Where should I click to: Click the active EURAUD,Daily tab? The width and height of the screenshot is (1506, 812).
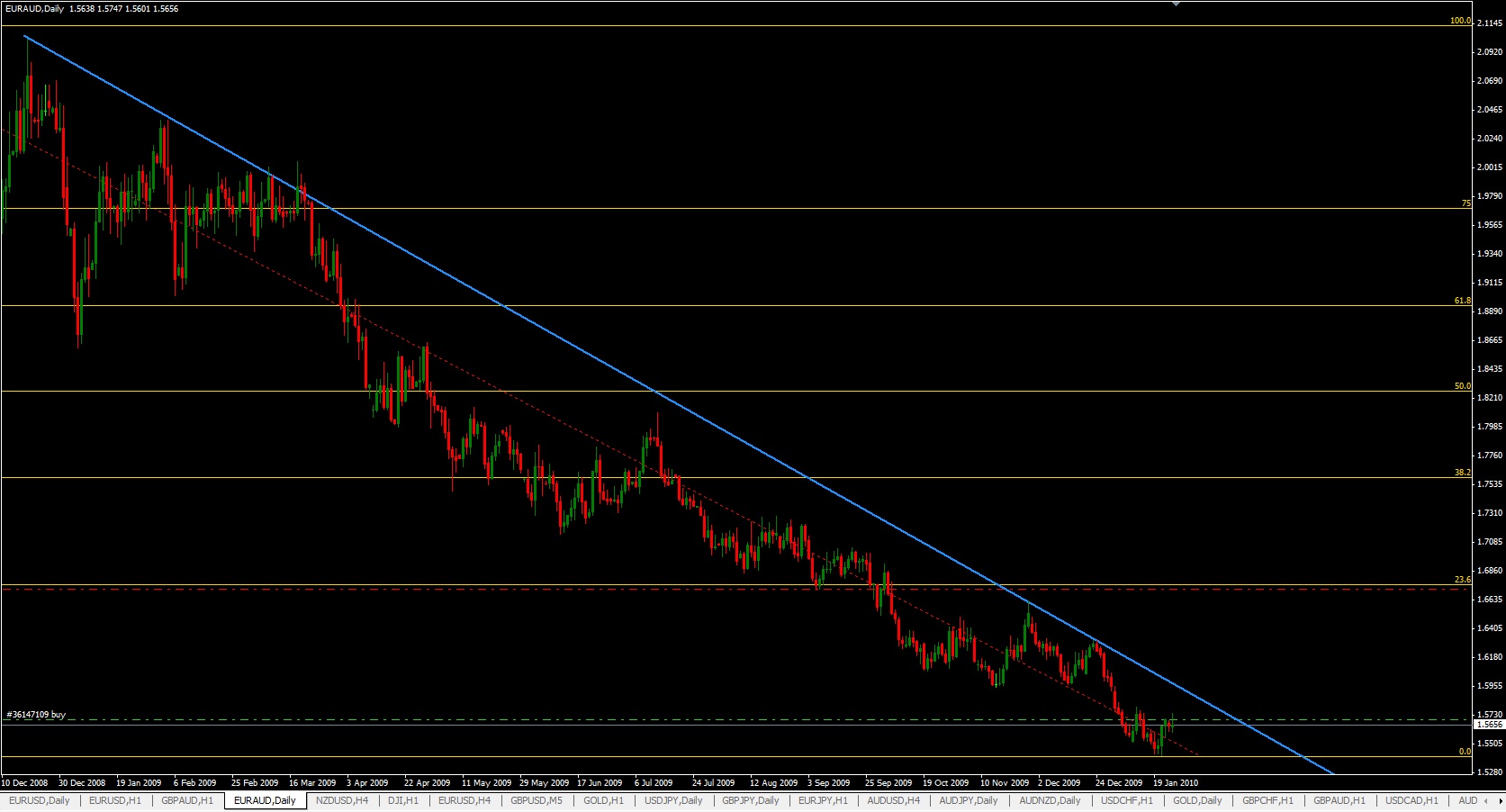pos(265,800)
